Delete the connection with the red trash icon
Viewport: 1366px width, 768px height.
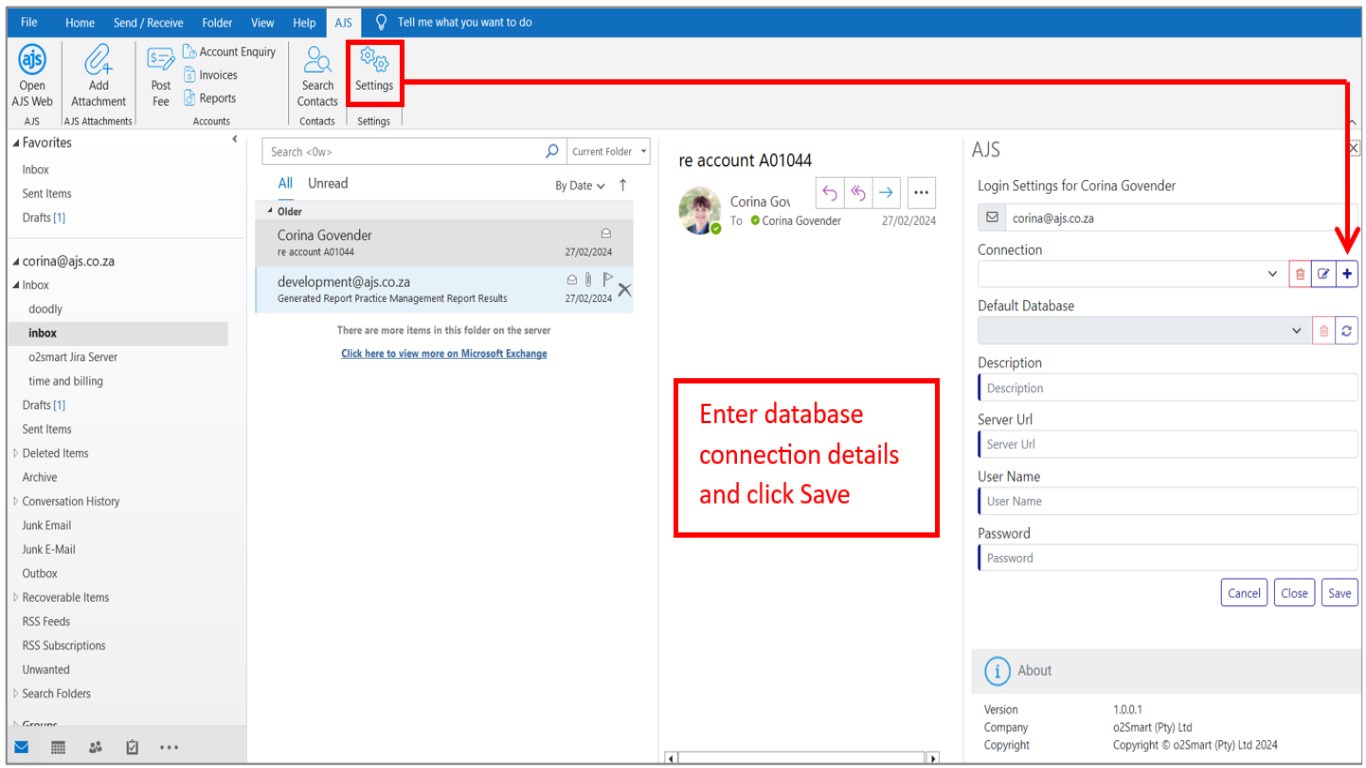click(x=1300, y=274)
